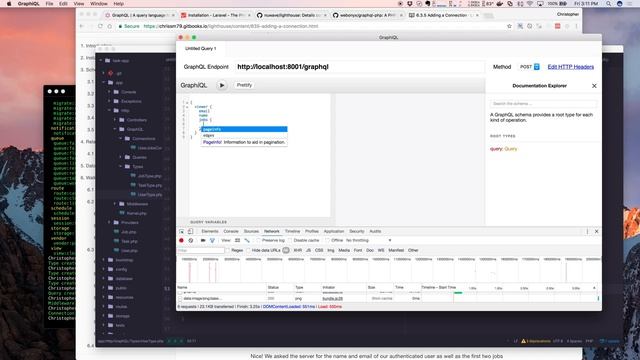Open the Apple menu
Viewport: 640px width, 360px height.
9,4
